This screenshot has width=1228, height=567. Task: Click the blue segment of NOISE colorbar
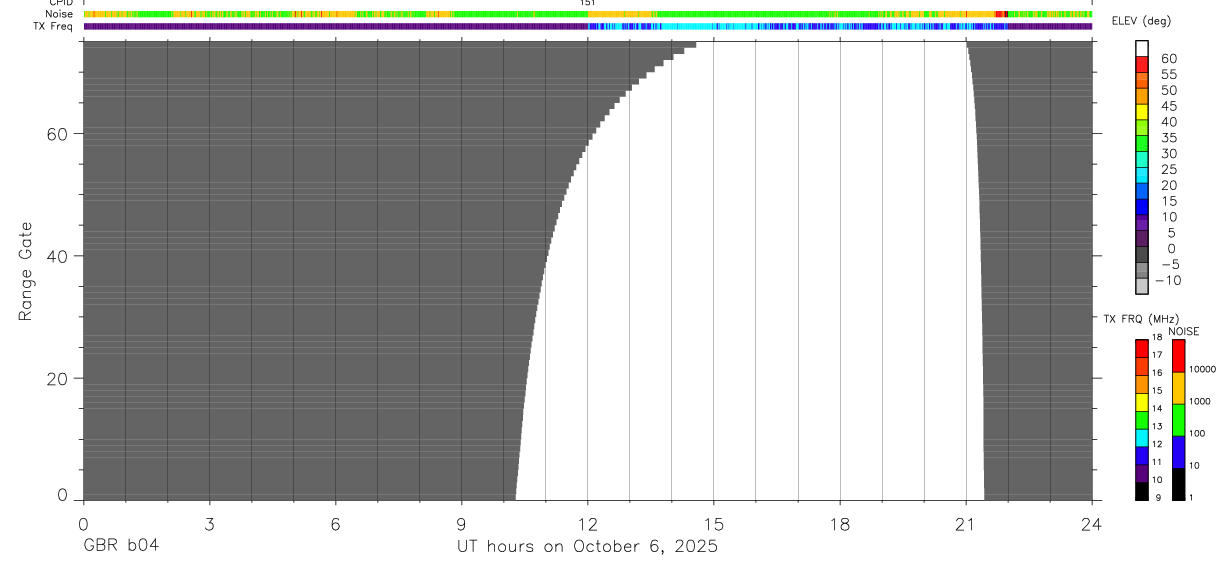point(1178,452)
